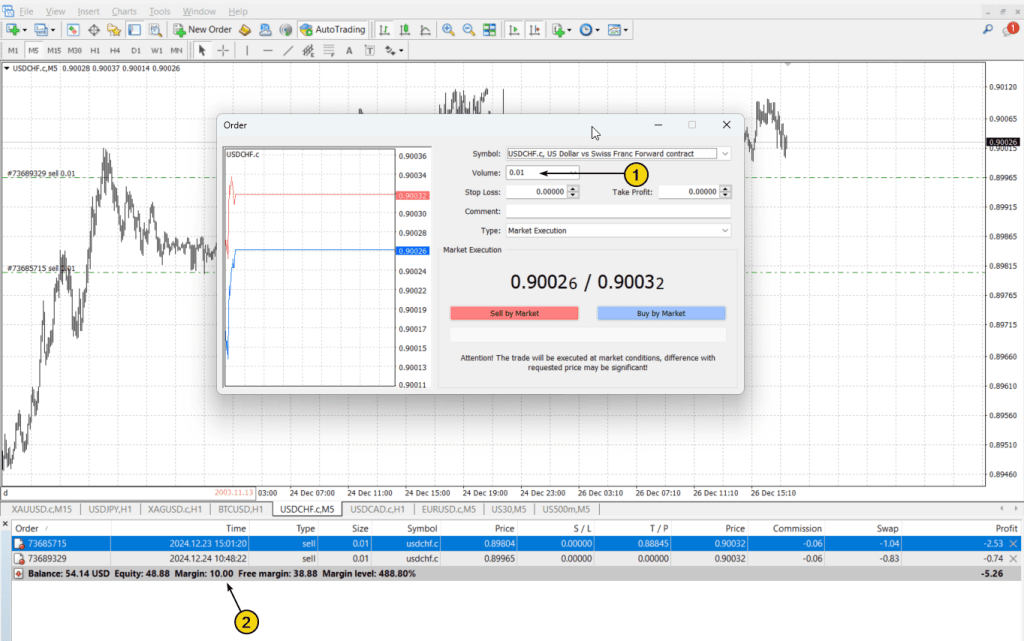This screenshot has width=1024, height=641.
Task: Switch to the BTCUSD,H1 chart tab
Action: coord(238,510)
